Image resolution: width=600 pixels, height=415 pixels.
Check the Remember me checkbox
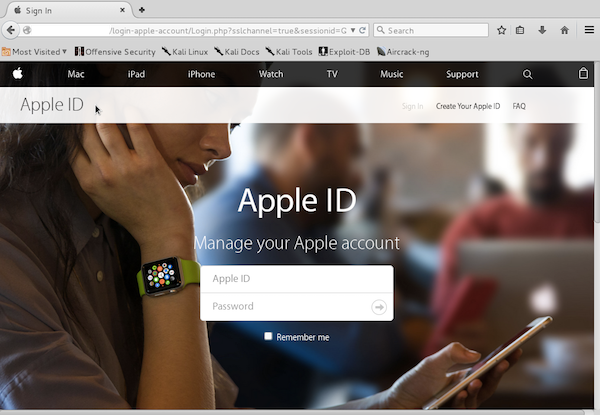268,336
